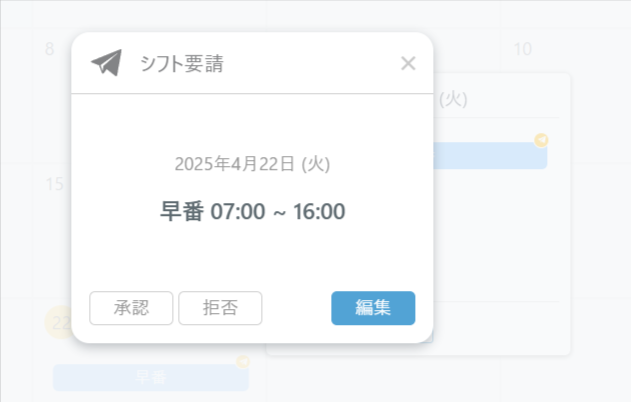Screen dimensions: 631x402
Task: Click the highlighted day 22 circle
Action: pyautogui.click(x=58, y=323)
